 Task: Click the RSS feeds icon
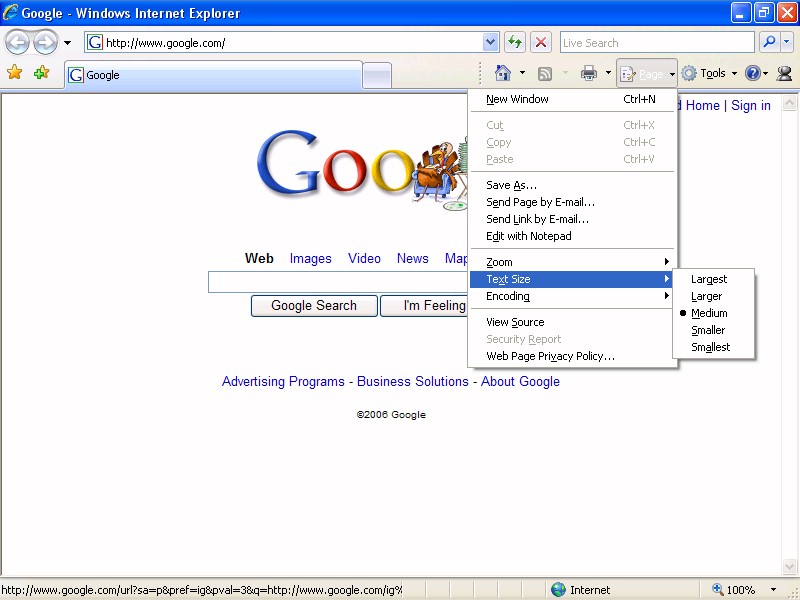tap(545, 74)
